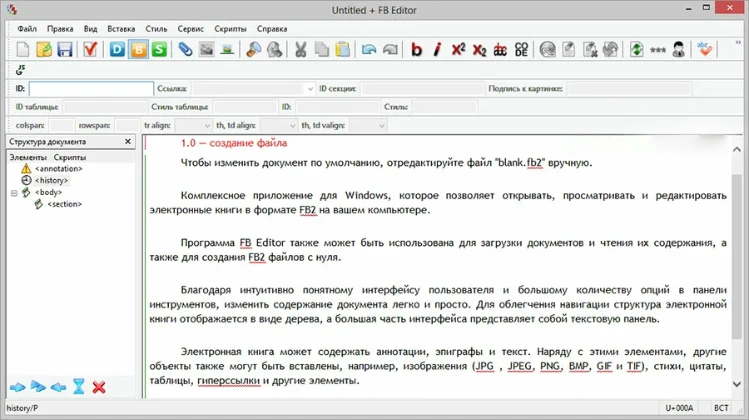Click the ID input field
Screen dimensions: 749x420
[x=91, y=88]
